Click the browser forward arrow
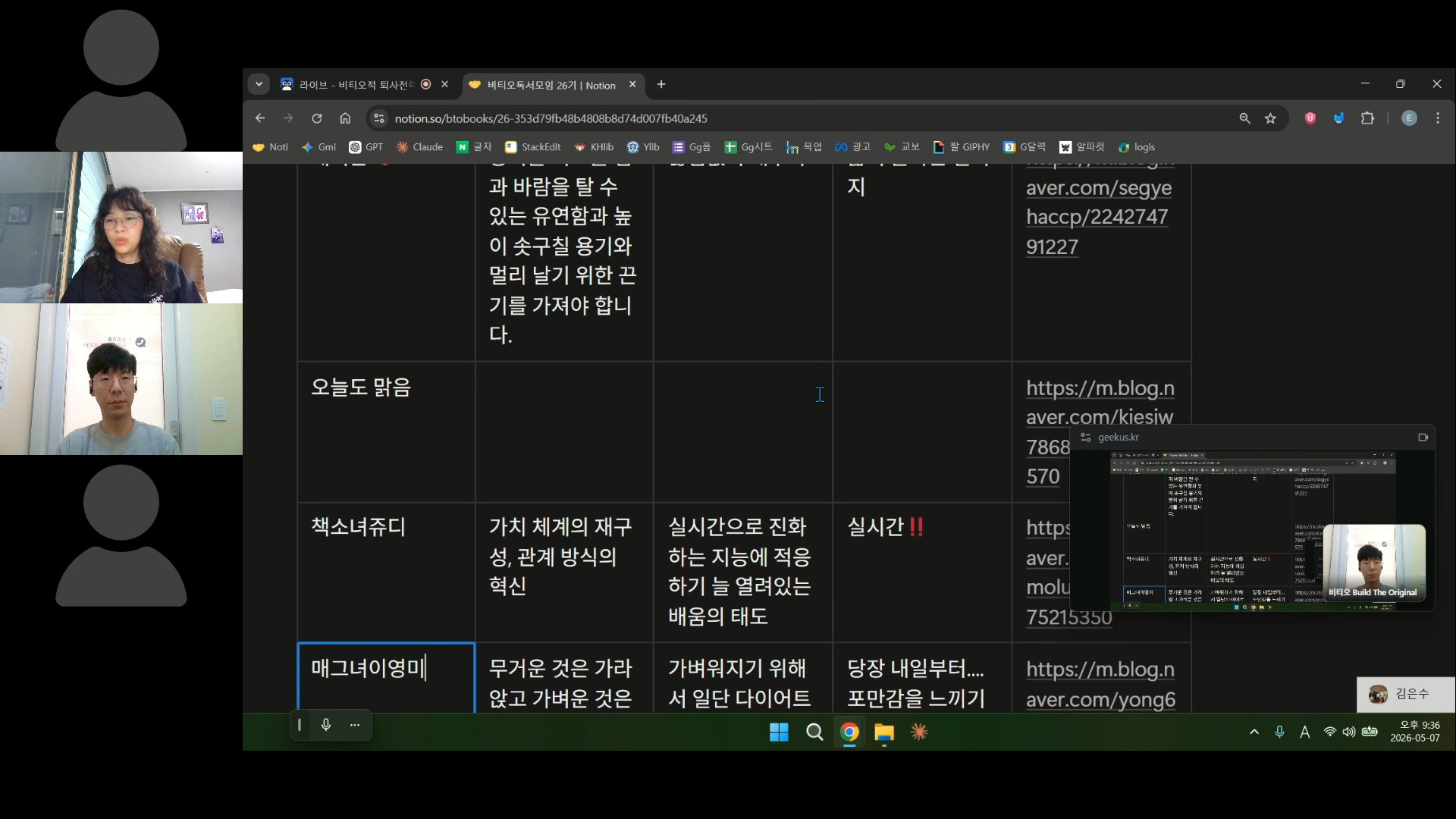 [288, 118]
